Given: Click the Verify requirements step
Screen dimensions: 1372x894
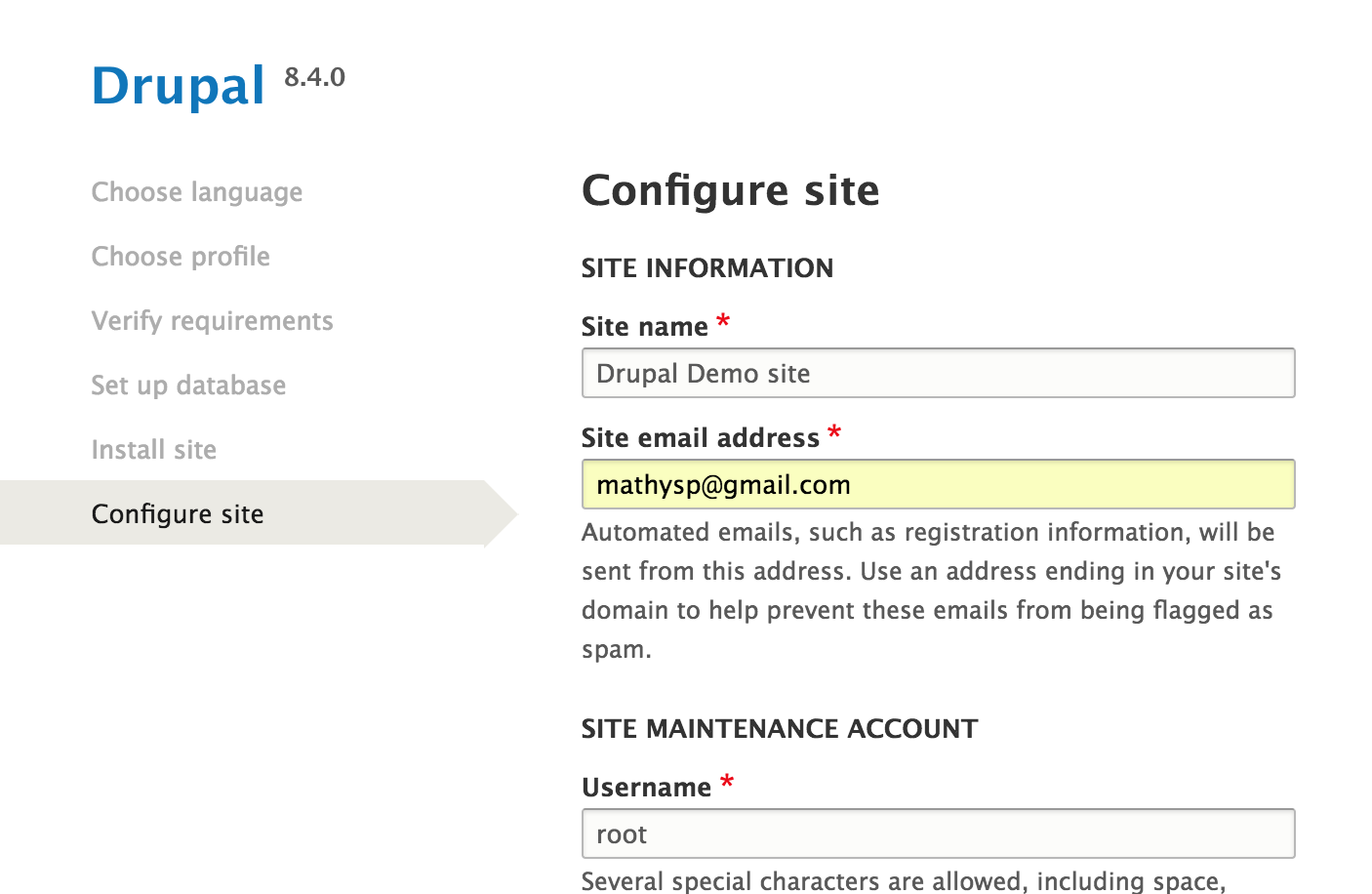Looking at the screenshot, I should 212,320.
